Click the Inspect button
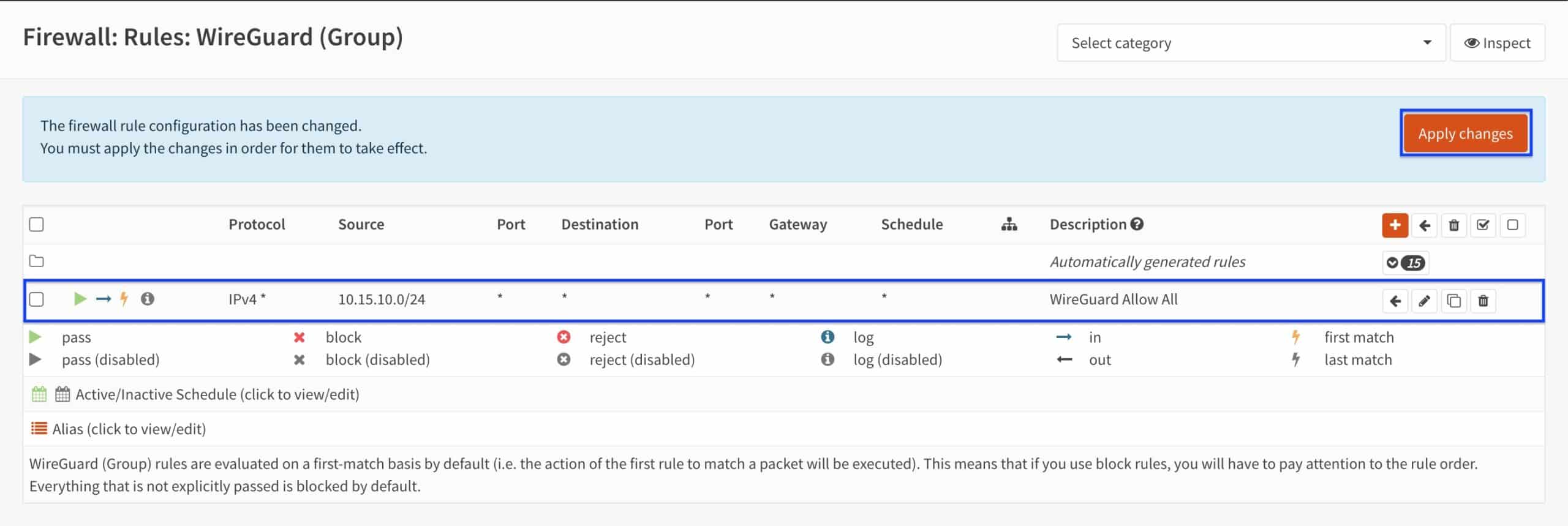1568x526 pixels. pos(1497,43)
